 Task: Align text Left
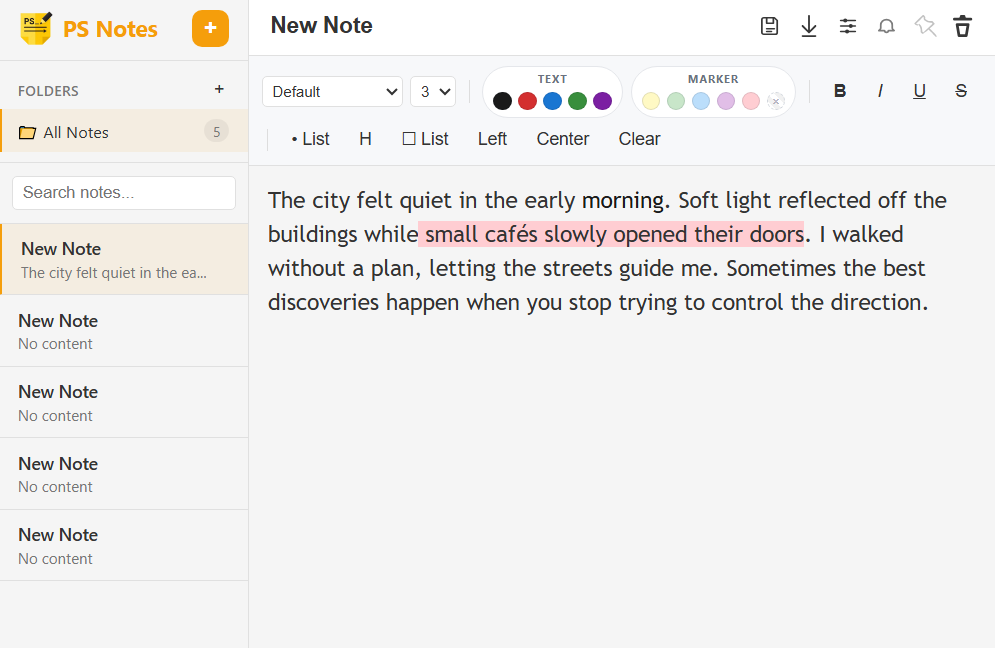coord(492,139)
